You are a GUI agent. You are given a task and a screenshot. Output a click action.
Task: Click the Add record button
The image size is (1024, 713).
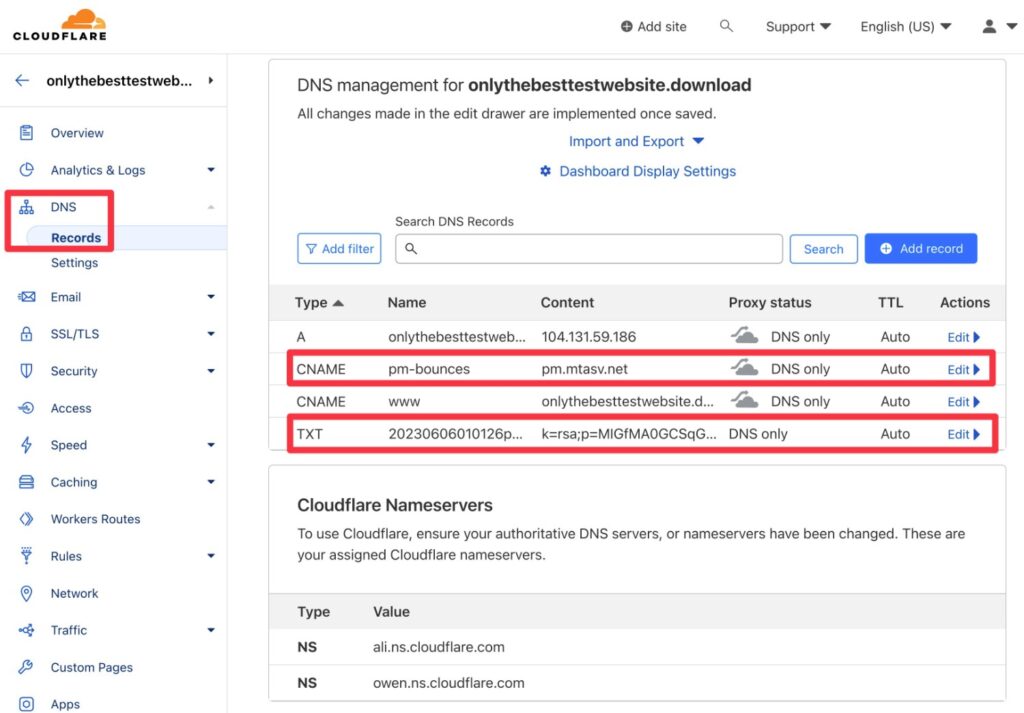(920, 248)
